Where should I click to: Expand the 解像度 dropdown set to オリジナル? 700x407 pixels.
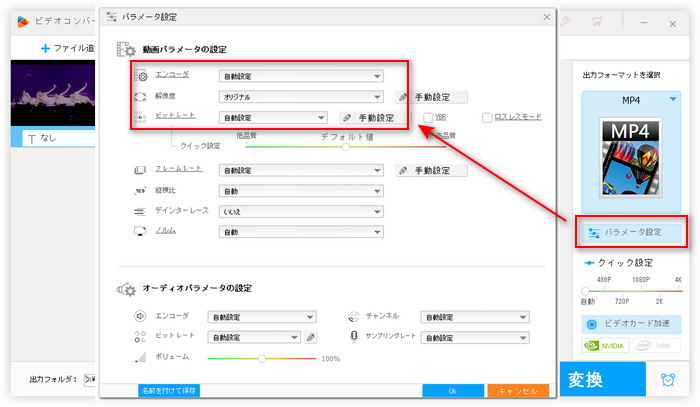[302, 97]
